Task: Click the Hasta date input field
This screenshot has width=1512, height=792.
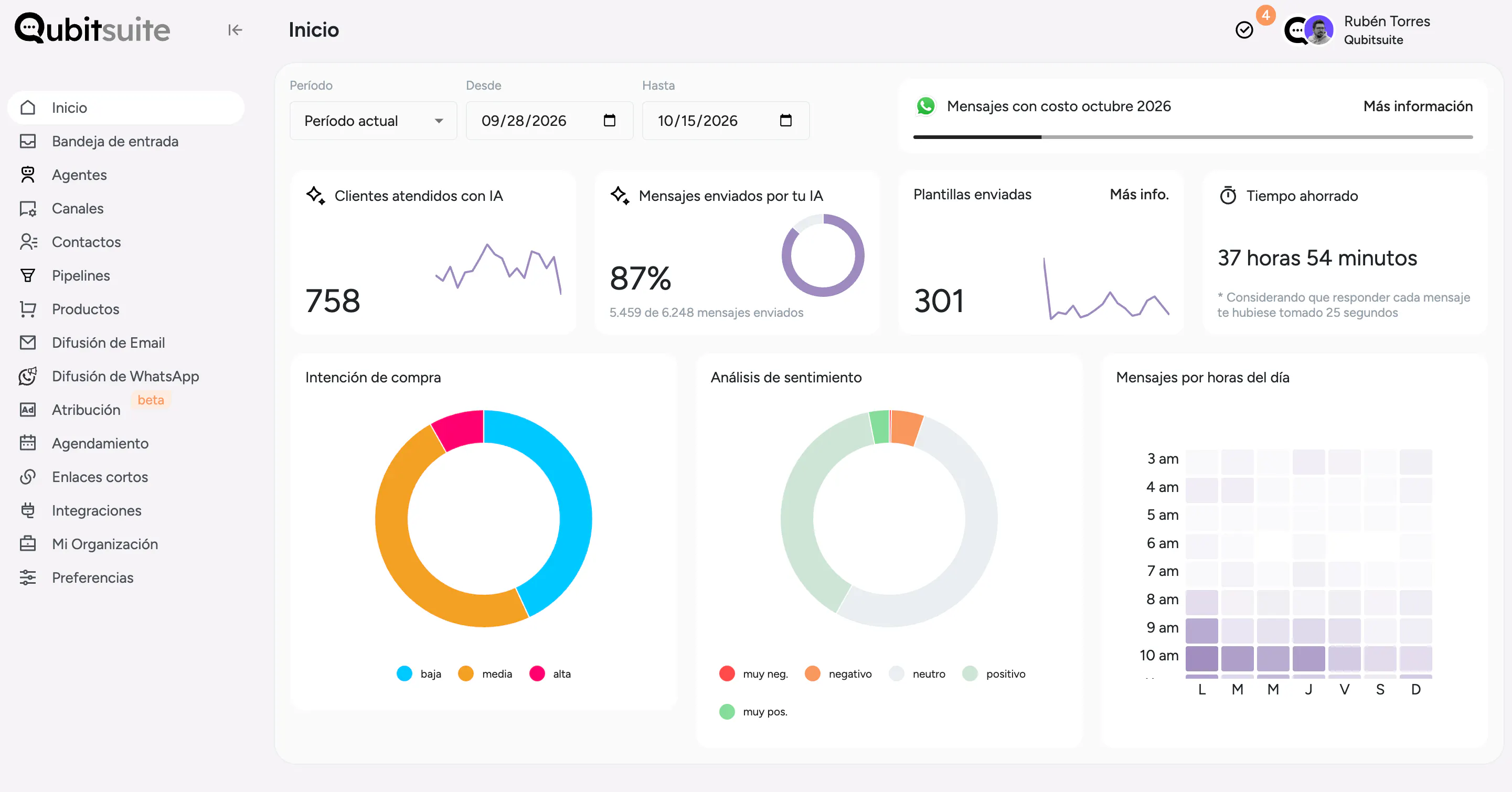Action: click(x=726, y=120)
